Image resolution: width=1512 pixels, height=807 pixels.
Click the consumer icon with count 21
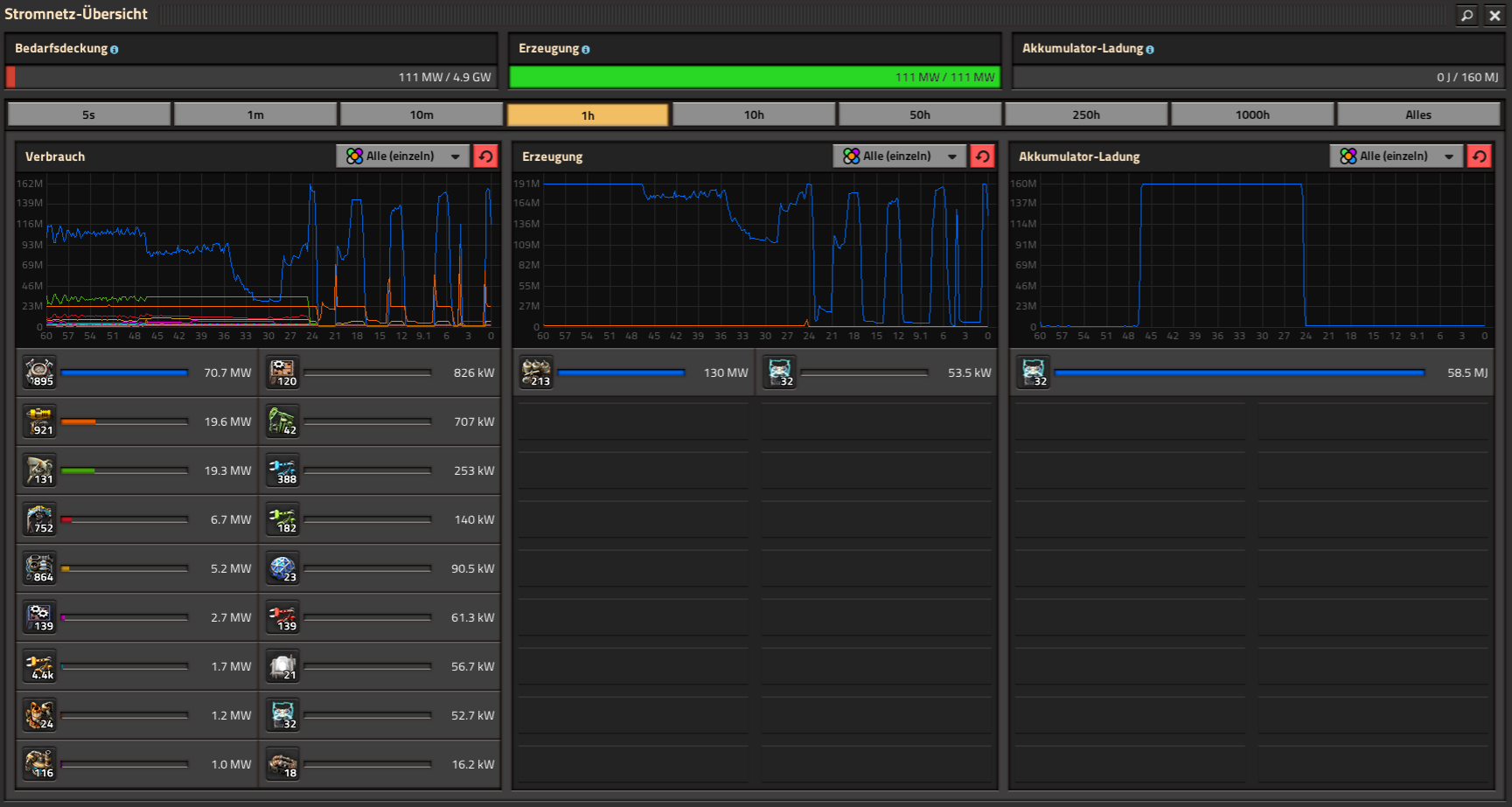[x=282, y=666]
